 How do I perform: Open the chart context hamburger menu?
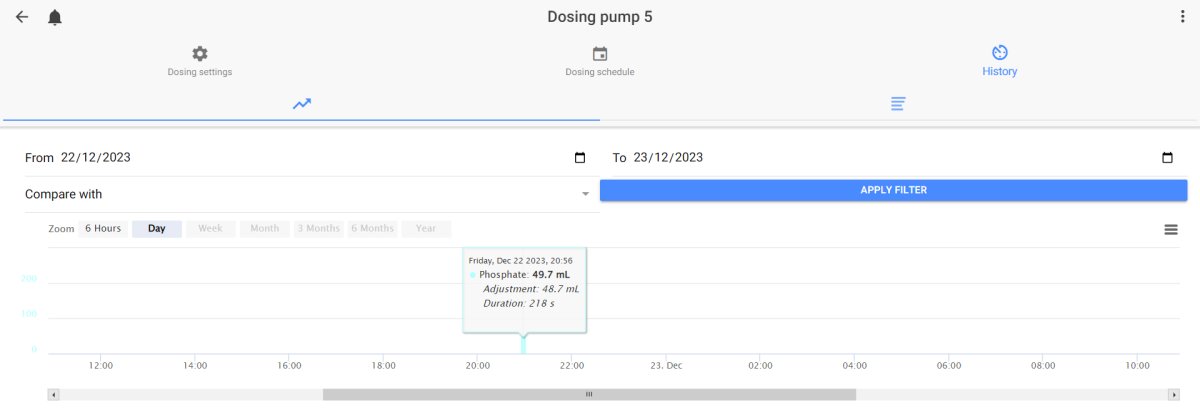[x=1171, y=230]
